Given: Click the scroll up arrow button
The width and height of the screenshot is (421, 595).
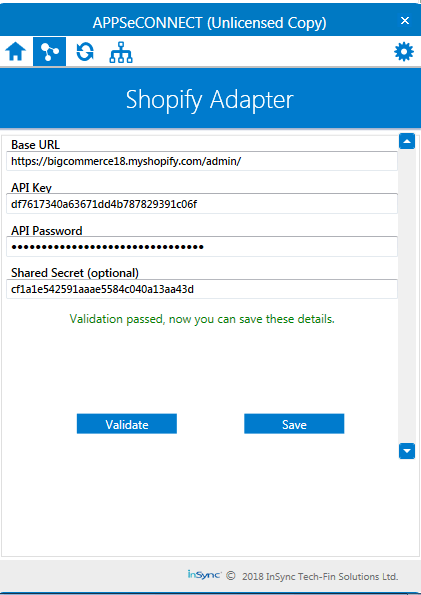Looking at the screenshot, I should pyautogui.click(x=407, y=141).
